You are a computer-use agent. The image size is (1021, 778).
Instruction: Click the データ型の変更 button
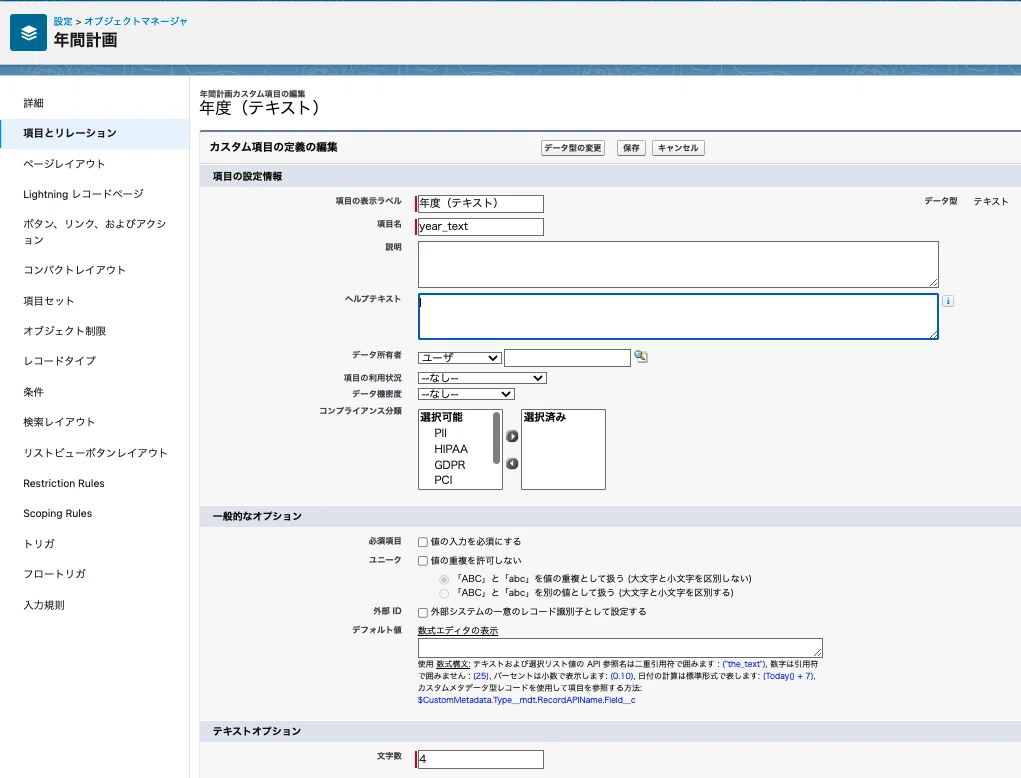573,148
